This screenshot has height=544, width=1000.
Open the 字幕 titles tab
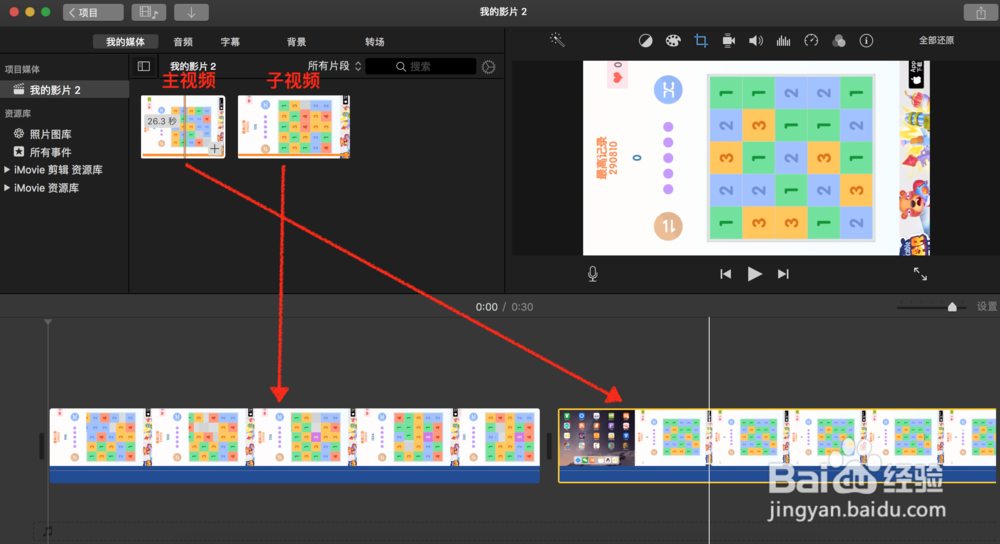point(230,42)
